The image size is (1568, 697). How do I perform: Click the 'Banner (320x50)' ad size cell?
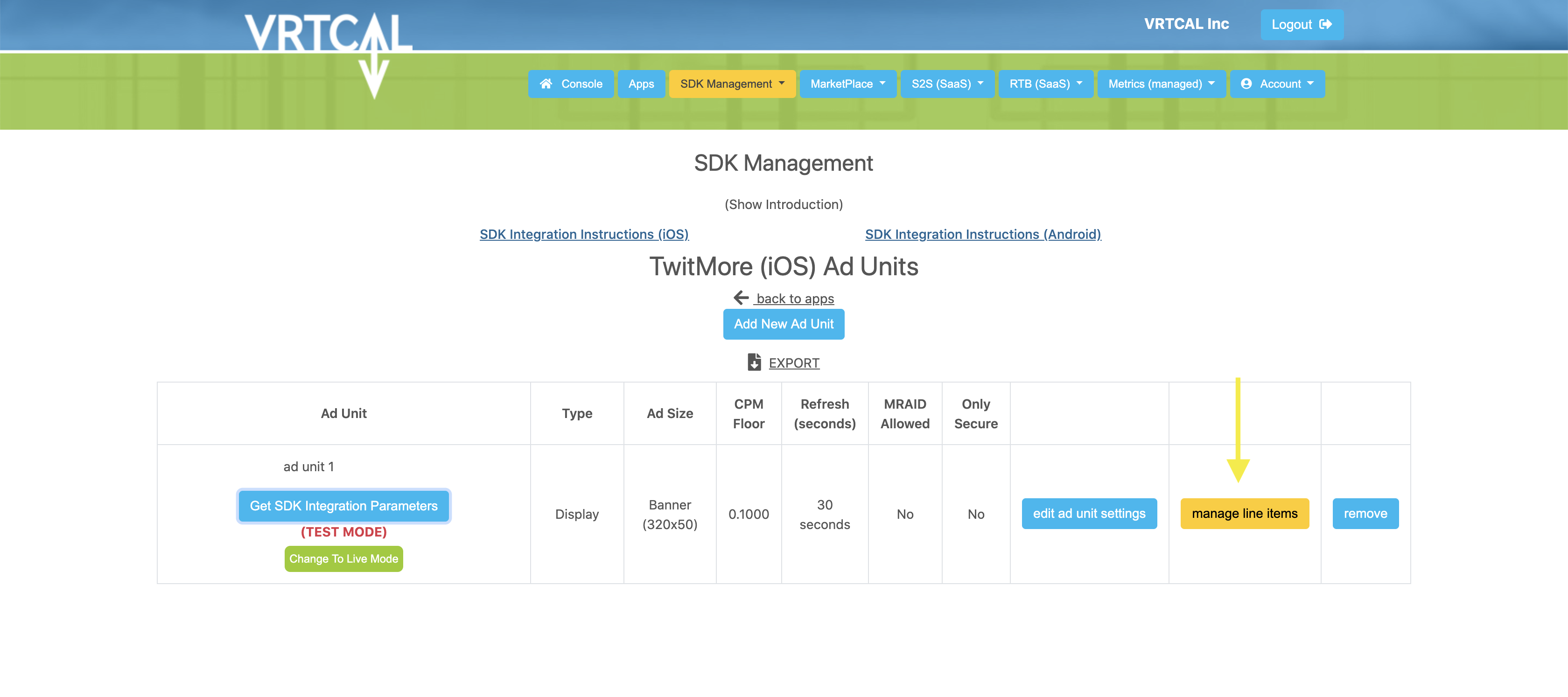[x=670, y=515]
